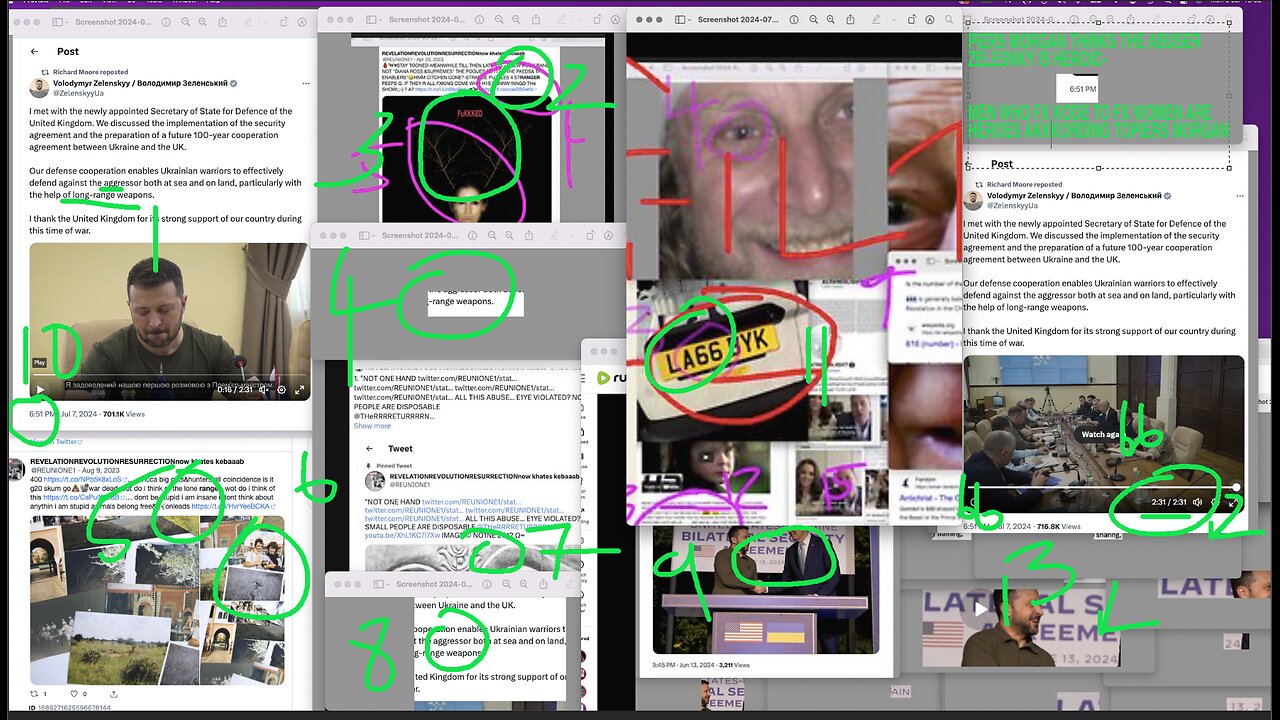Click the @ZelenskyyUa handle in left post
This screenshot has height=720, width=1280.
pyautogui.click(x=78, y=94)
